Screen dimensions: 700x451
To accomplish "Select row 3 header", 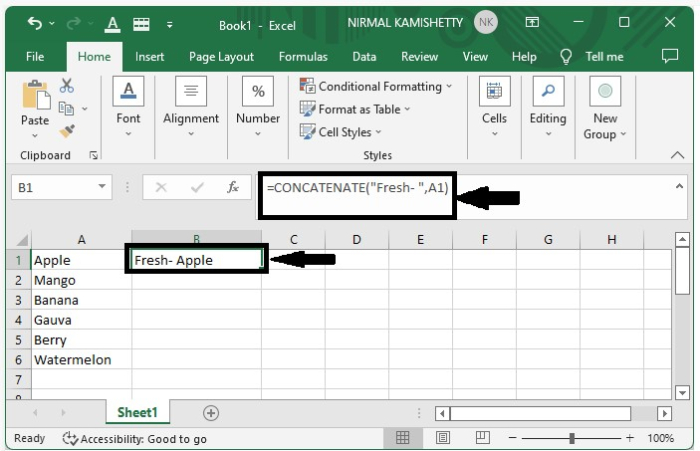I will 18,300.
